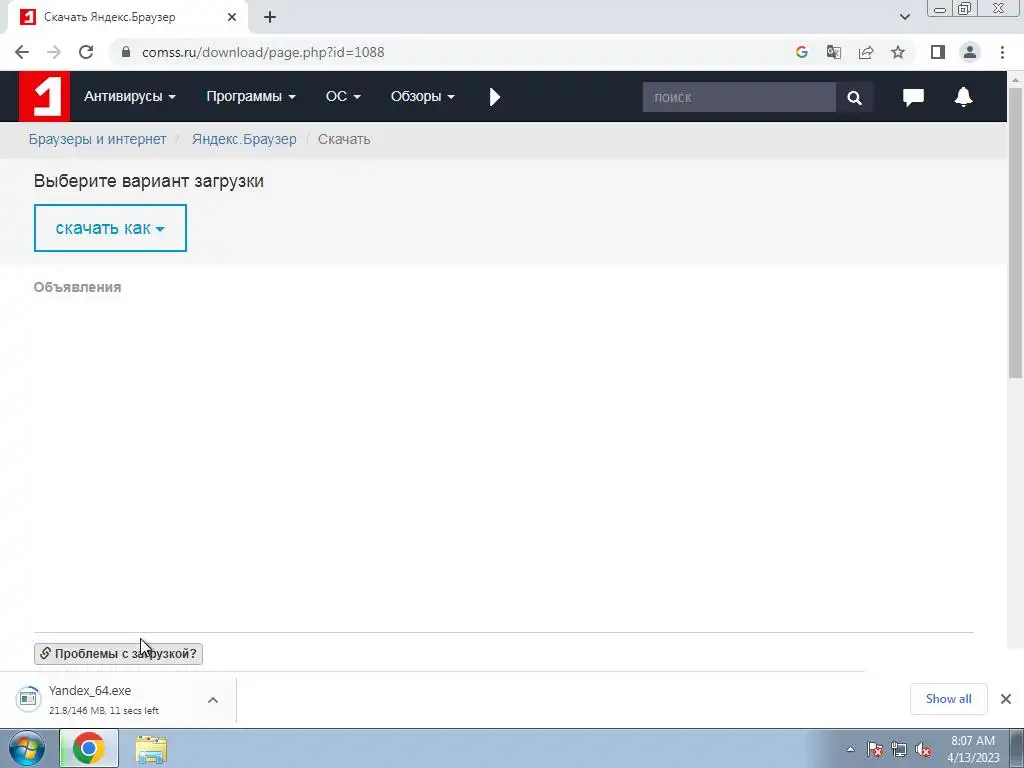This screenshot has width=1024, height=768.
Task: Reload the current page
Action: pos(86,52)
